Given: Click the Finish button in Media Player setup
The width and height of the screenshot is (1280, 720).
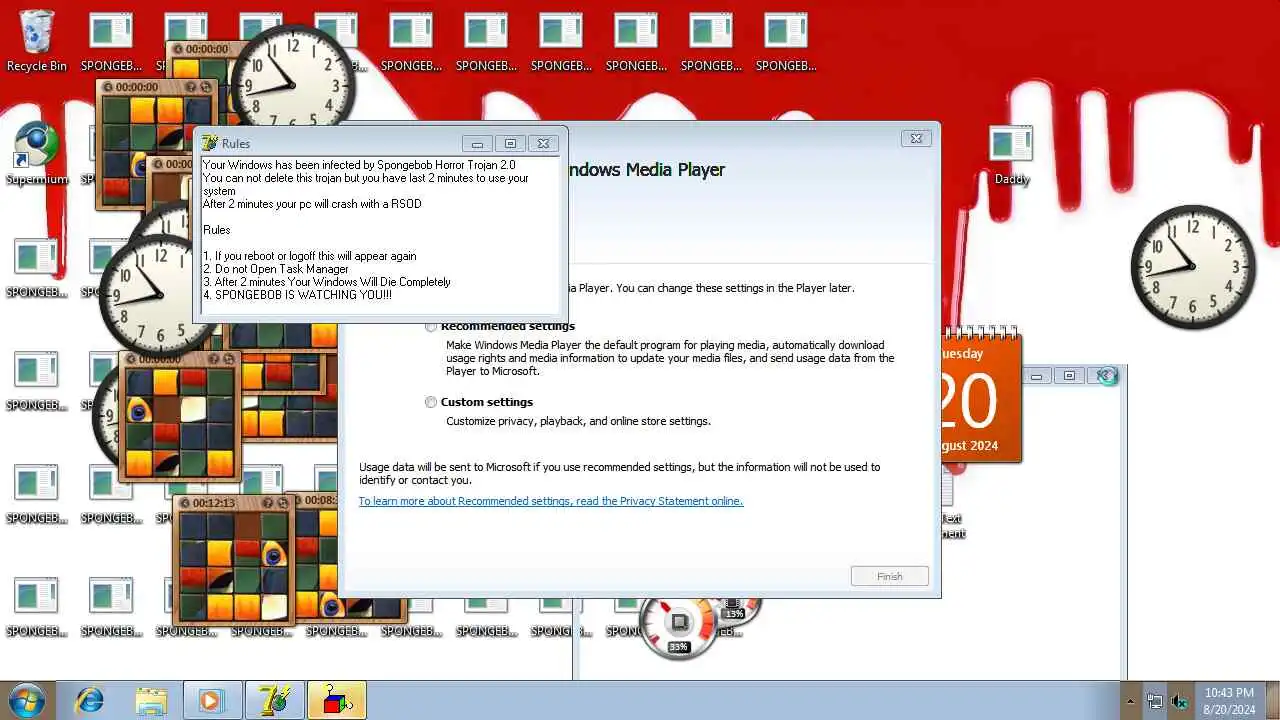Looking at the screenshot, I should click(890, 576).
